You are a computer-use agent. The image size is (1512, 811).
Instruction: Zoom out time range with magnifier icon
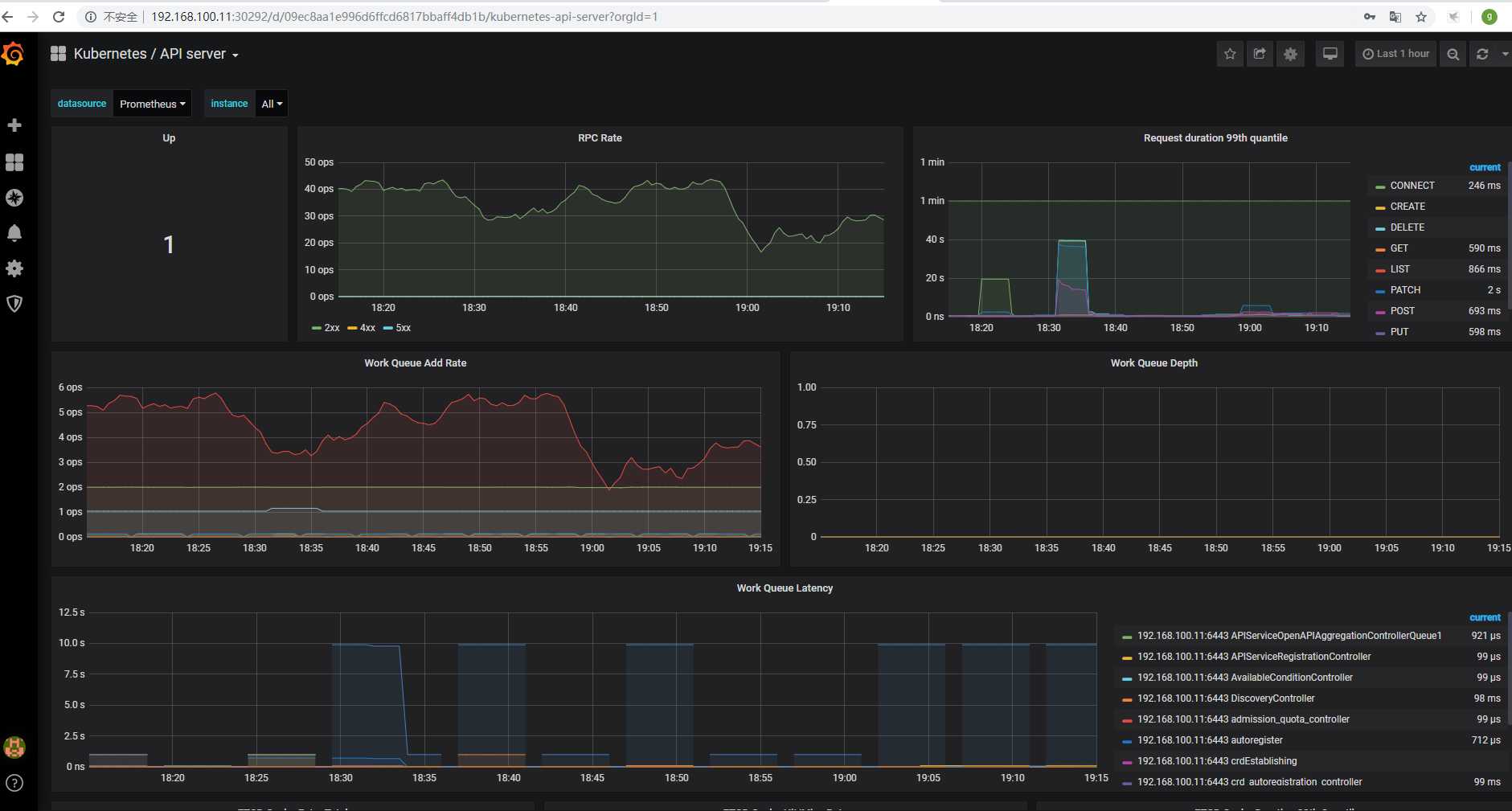point(1453,54)
